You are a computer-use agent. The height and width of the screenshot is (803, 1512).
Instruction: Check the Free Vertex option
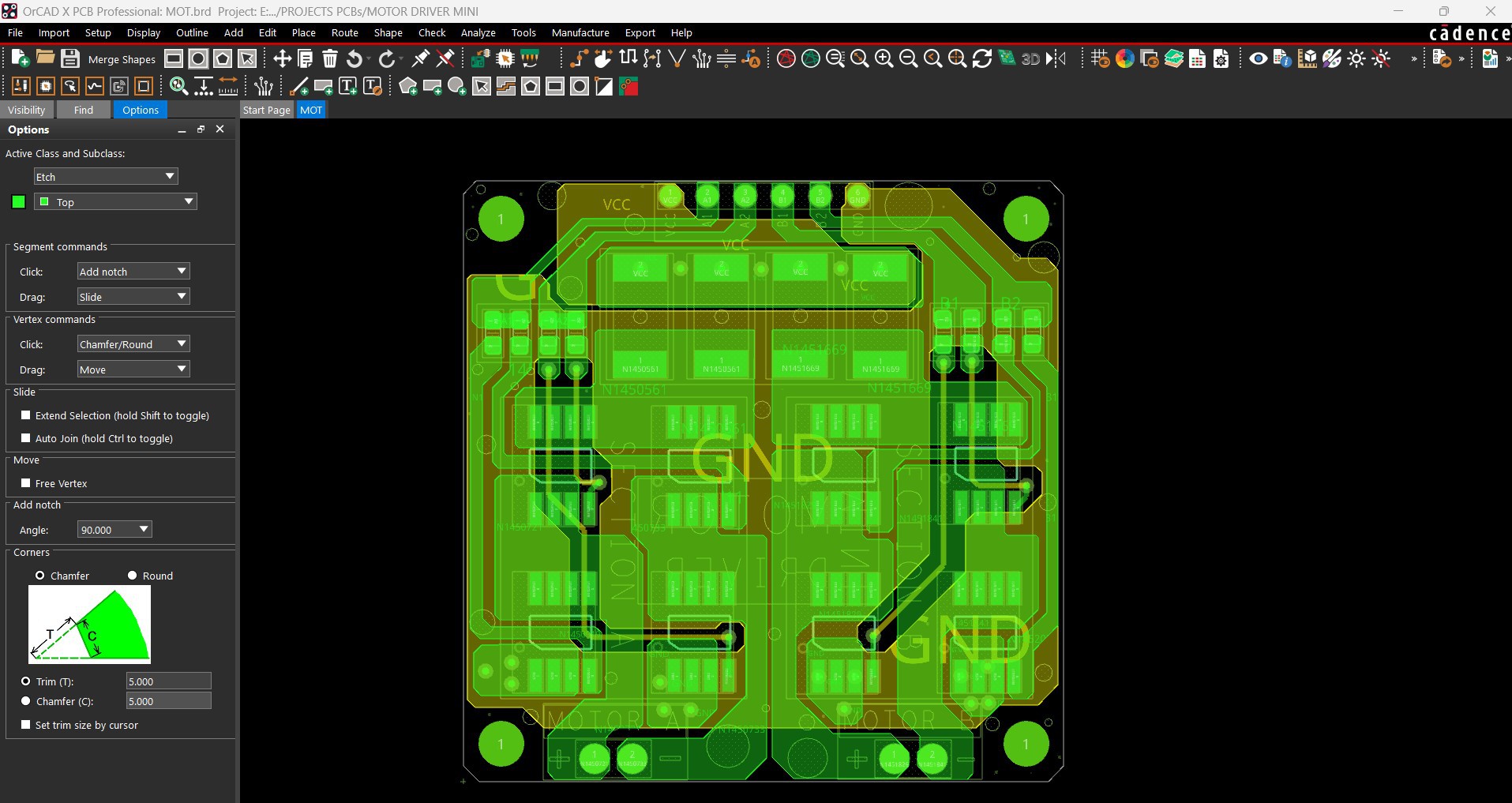26,483
